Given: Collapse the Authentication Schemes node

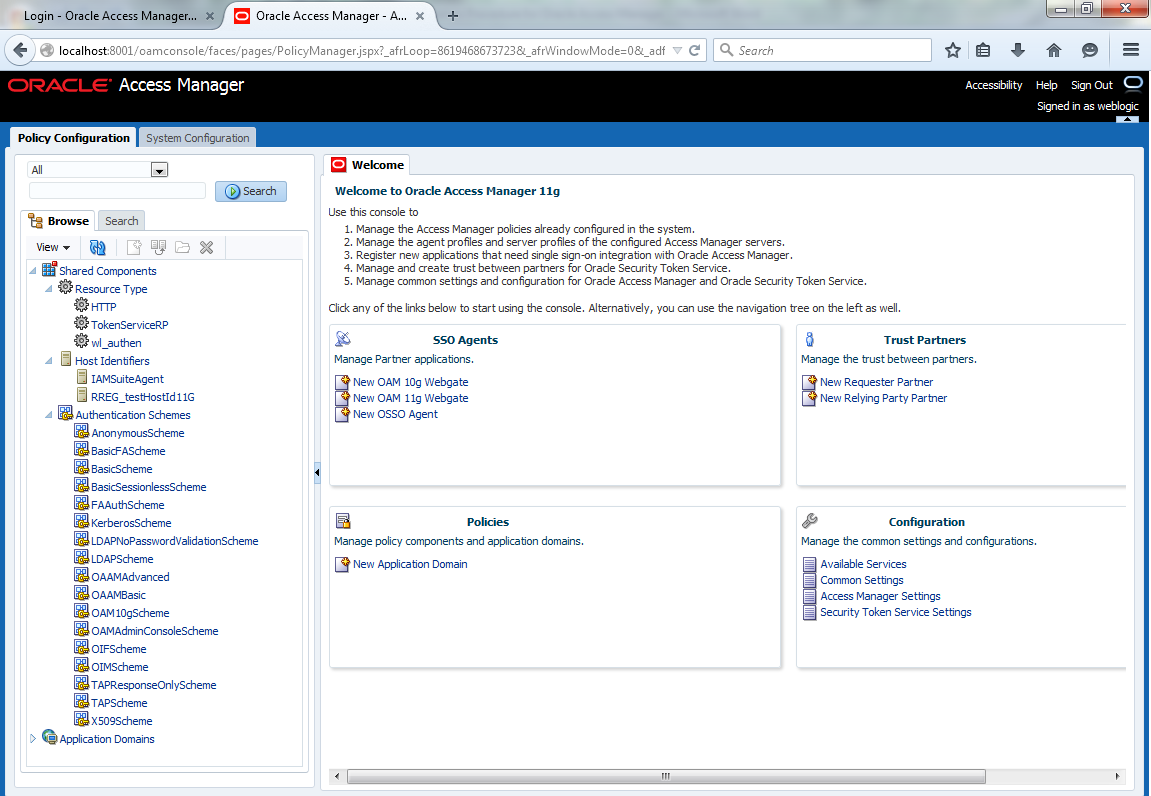Looking at the screenshot, I should point(49,415).
